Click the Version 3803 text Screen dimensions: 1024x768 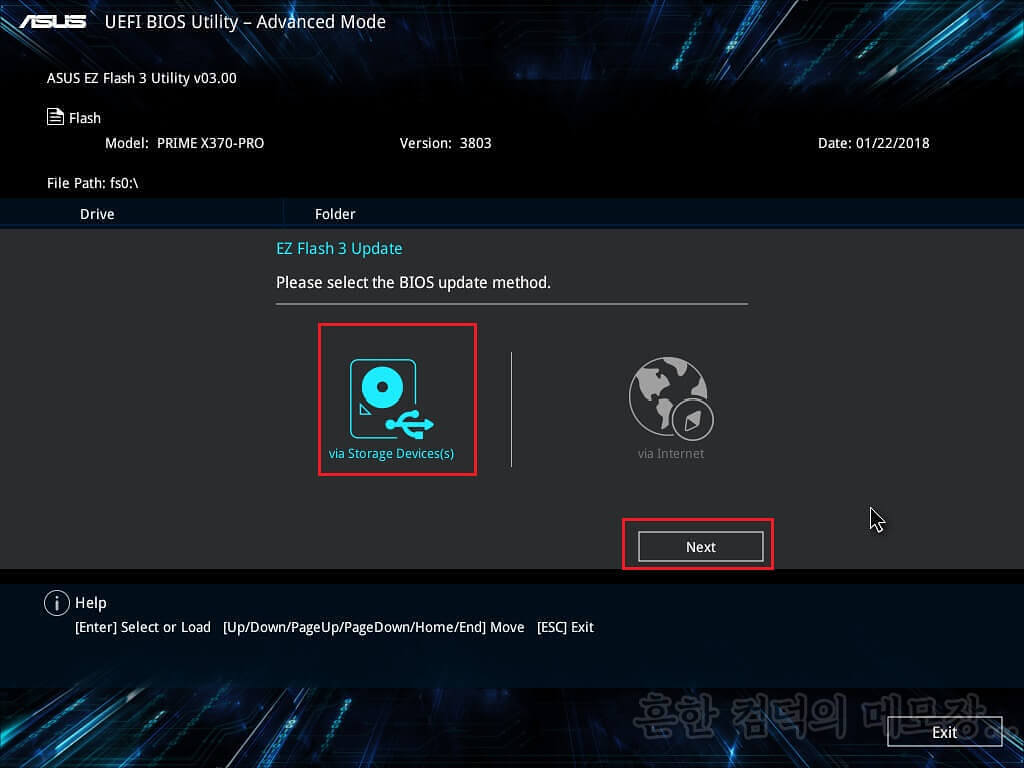click(x=445, y=143)
